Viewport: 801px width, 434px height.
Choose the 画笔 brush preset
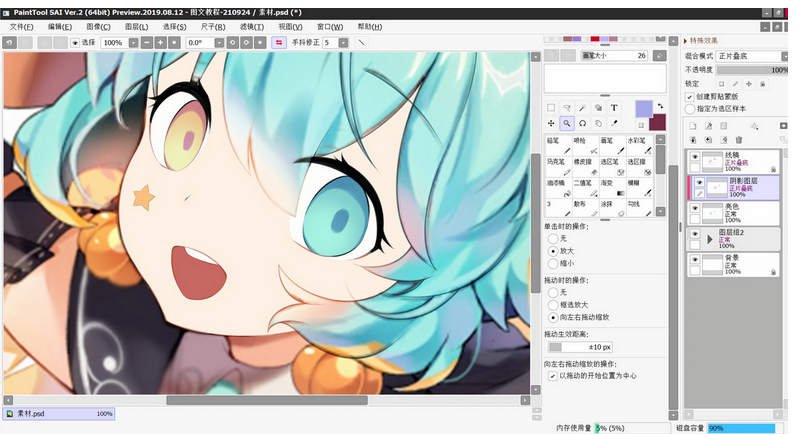click(x=612, y=145)
